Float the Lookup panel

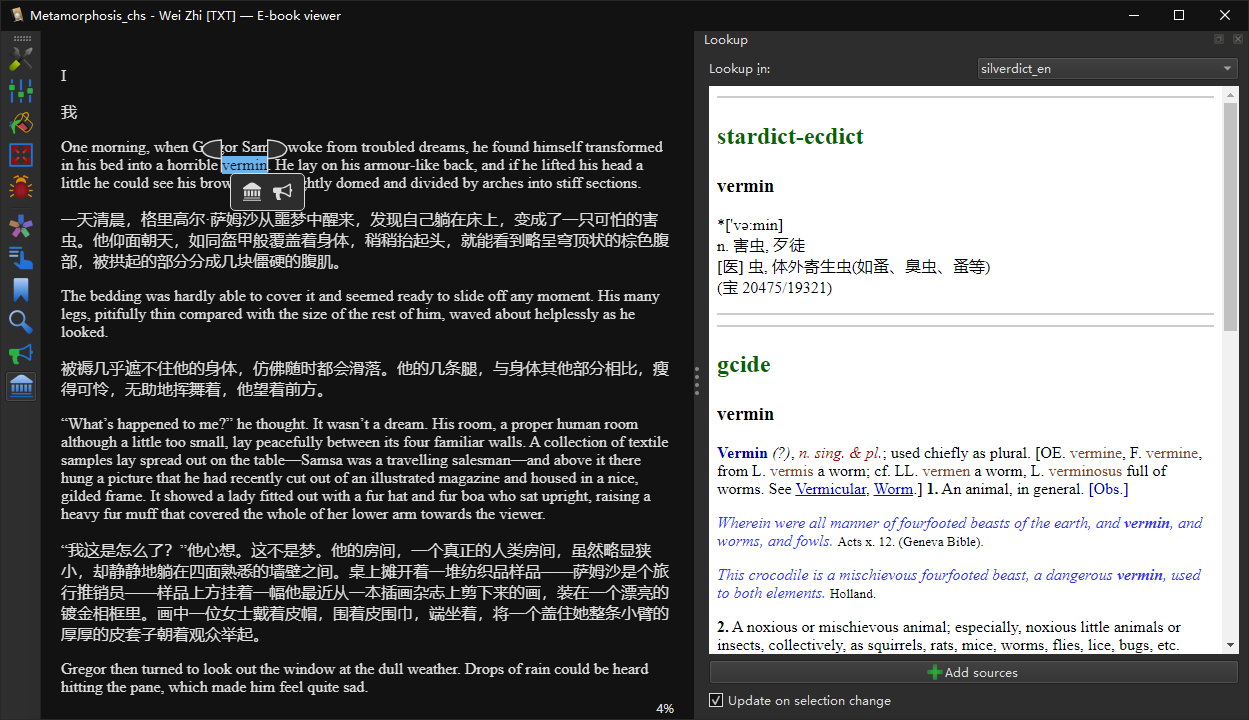click(1219, 39)
